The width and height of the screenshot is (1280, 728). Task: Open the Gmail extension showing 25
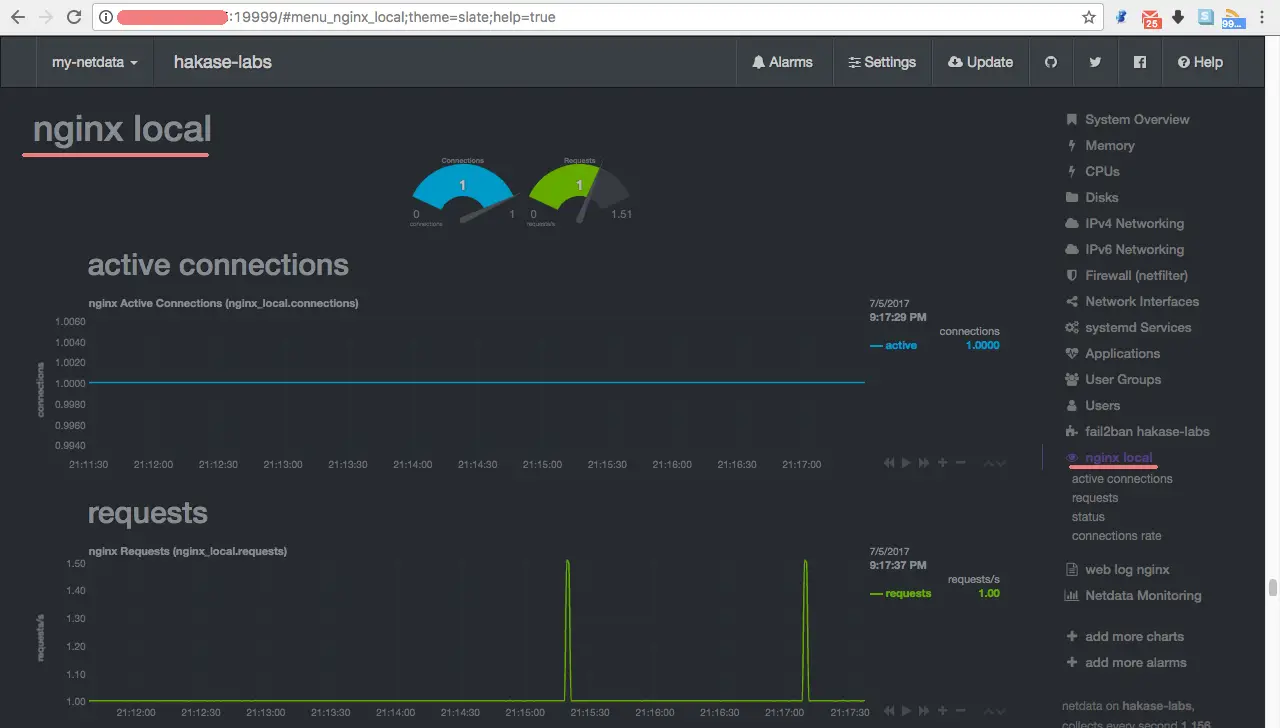[x=1150, y=18]
